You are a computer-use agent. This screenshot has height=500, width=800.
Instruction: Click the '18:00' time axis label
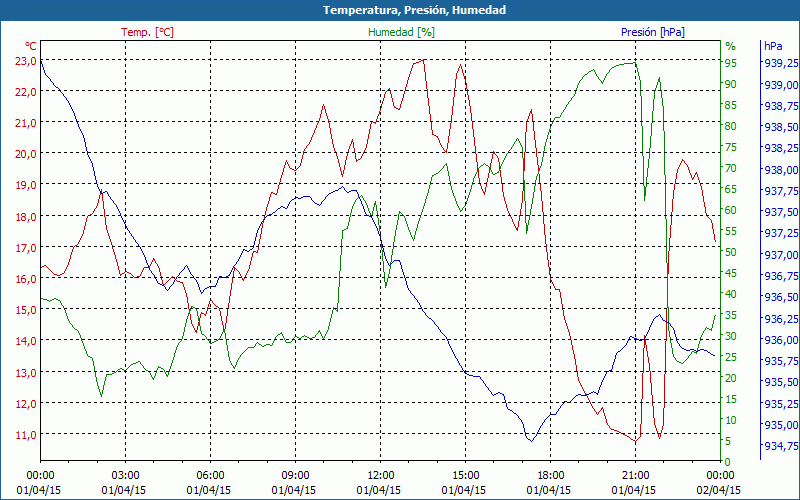point(550,476)
